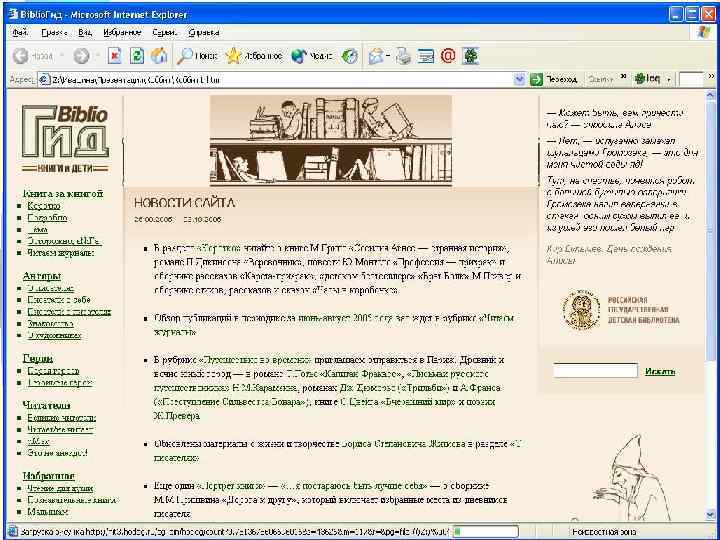Open the Справка menu

tap(203, 33)
